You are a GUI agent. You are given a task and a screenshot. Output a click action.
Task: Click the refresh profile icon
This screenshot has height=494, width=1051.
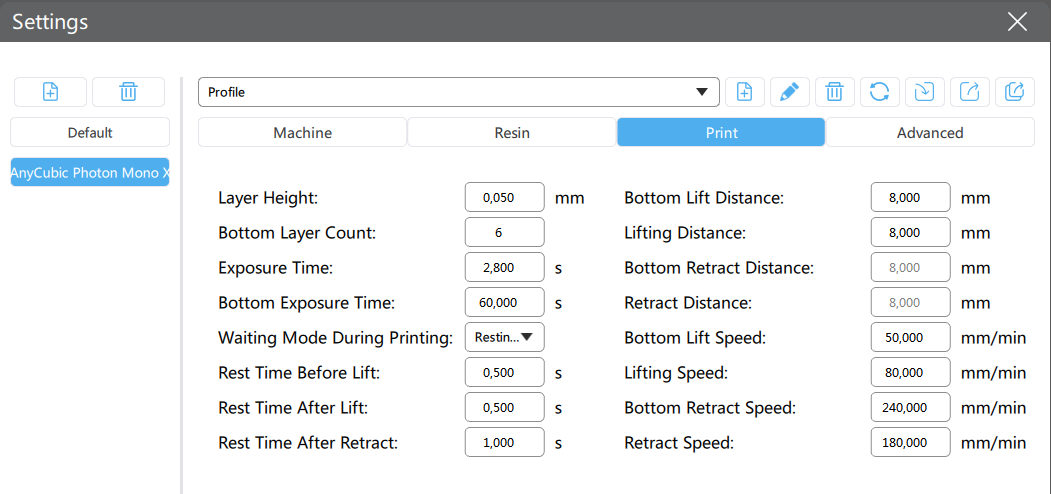tap(879, 92)
